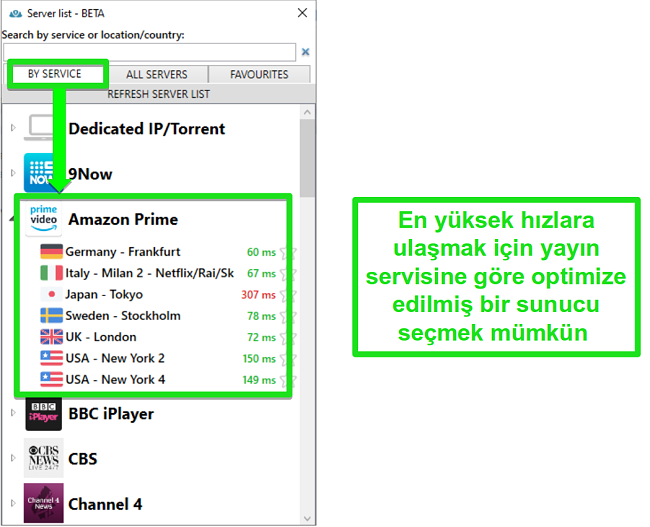
Task: Expand the BBC iPlayer group arrow
Action: [13, 413]
